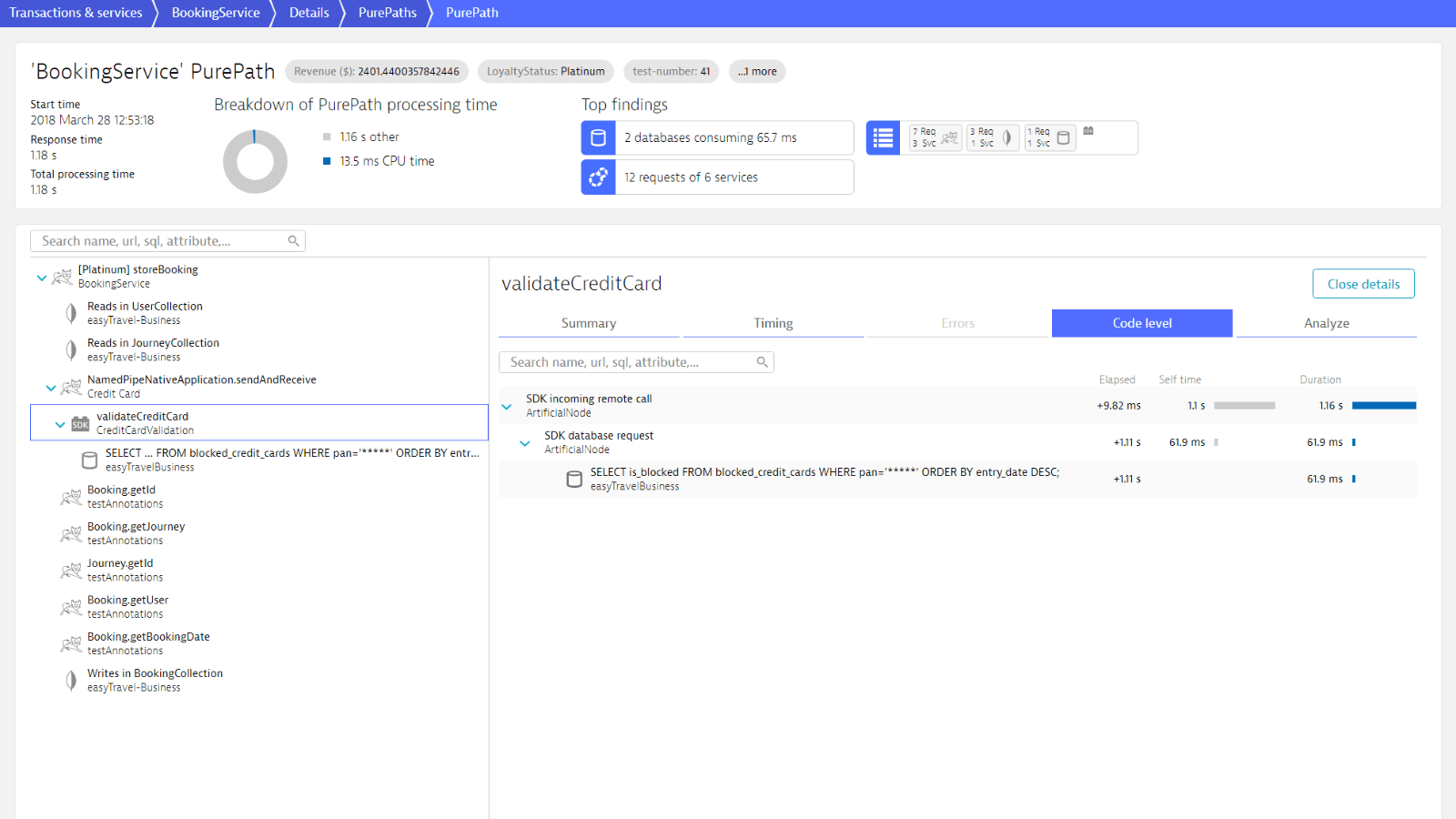Click Tomcat icon next to NamedPipeNativeApplication.sendAndReceive
The height and width of the screenshot is (819, 1456).
tap(71, 387)
